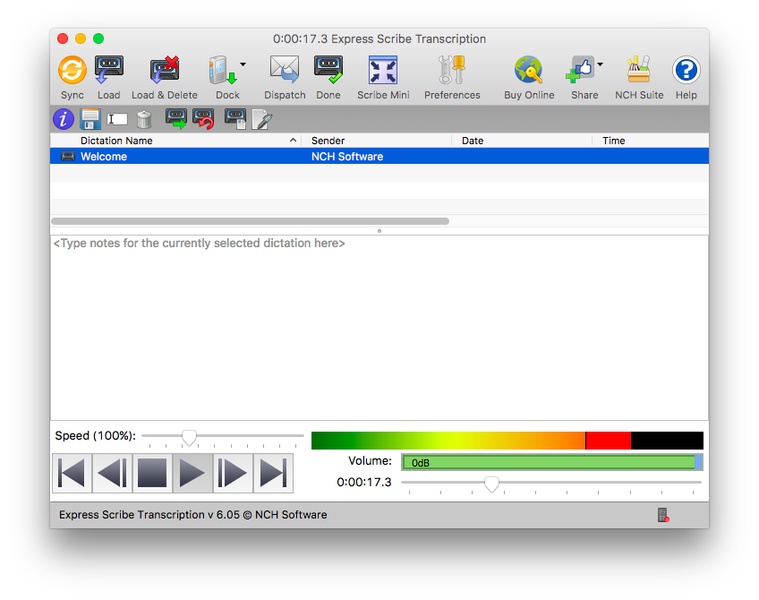Click the Rewind button

112,473
